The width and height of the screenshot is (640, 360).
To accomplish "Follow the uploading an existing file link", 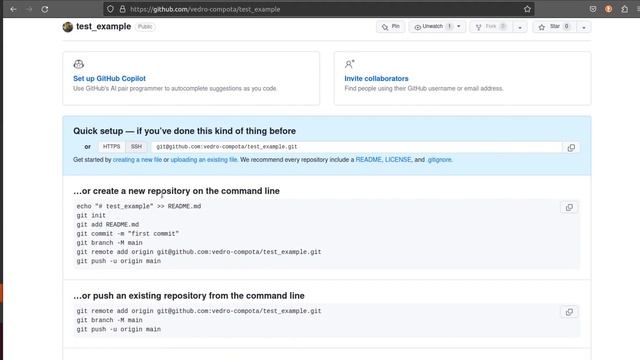I will (204, 160).
